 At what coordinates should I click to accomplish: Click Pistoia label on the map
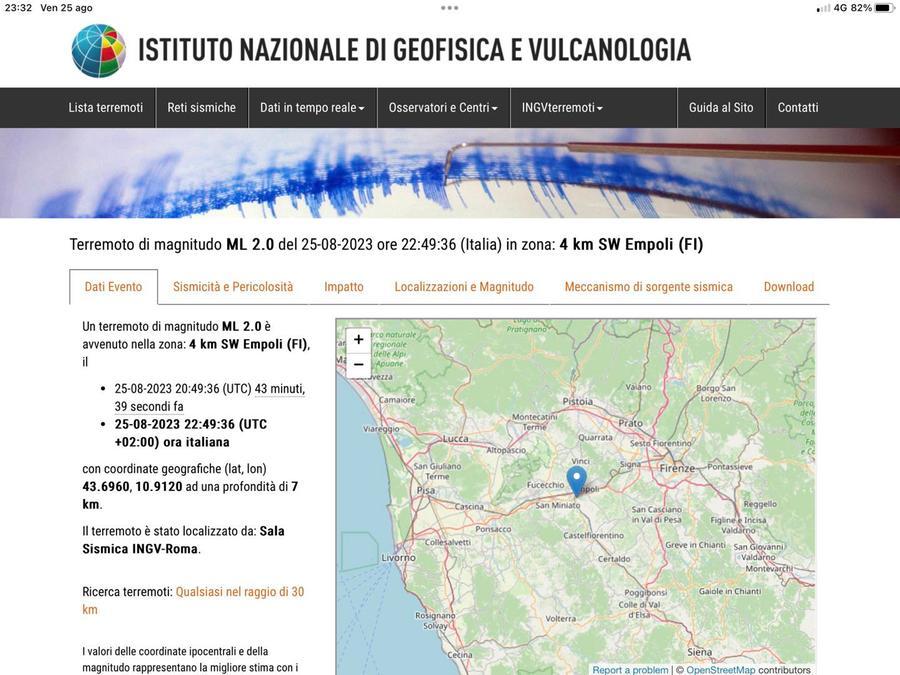point(577,401)
